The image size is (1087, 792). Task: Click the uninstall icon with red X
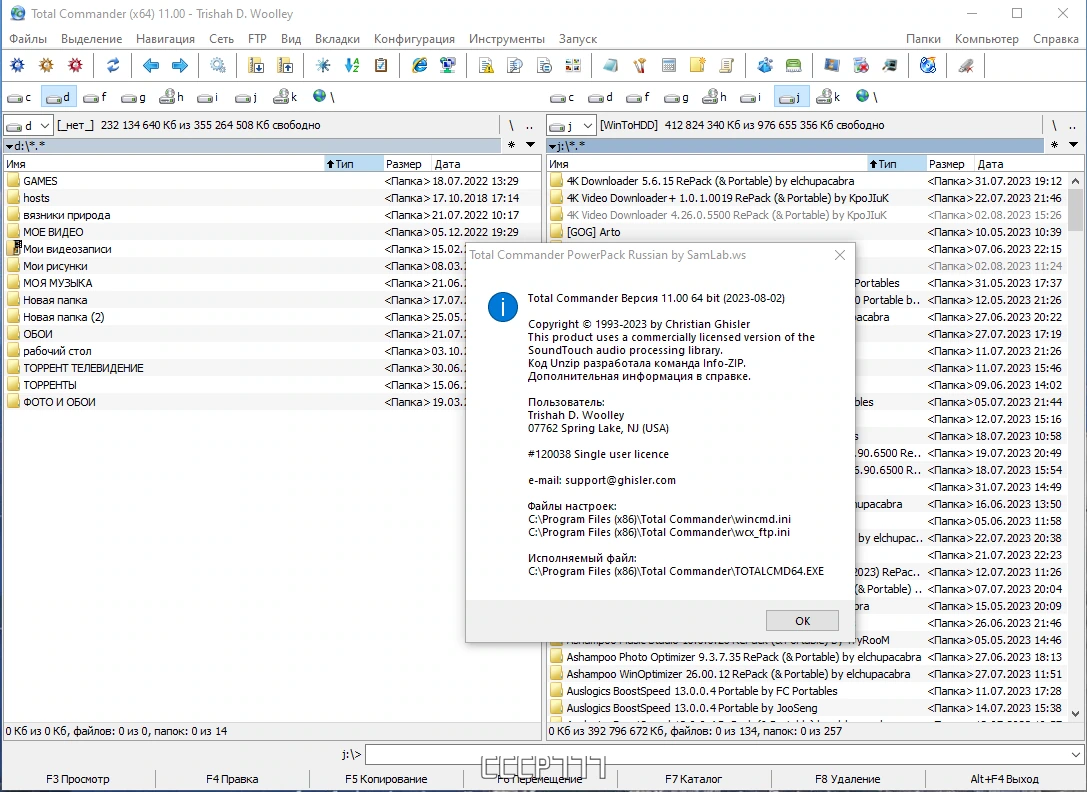coord(860,66)
